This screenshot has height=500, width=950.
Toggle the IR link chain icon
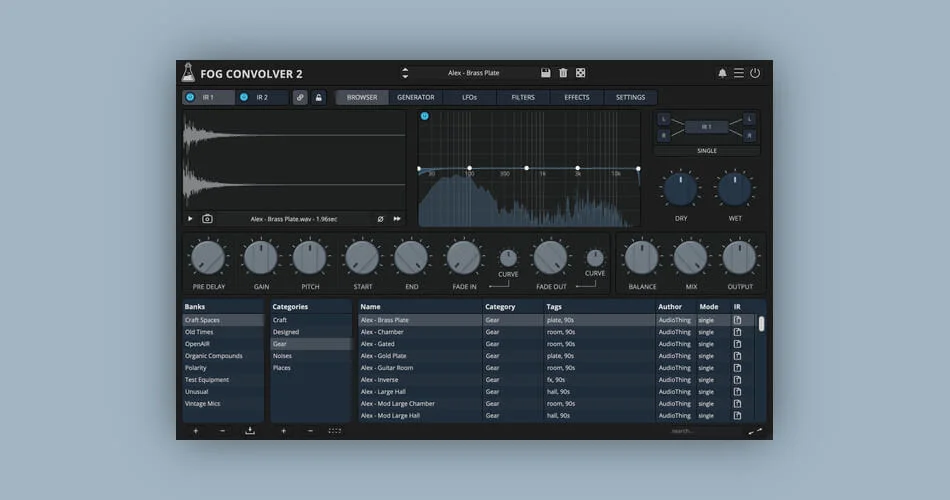coord(300,98)
